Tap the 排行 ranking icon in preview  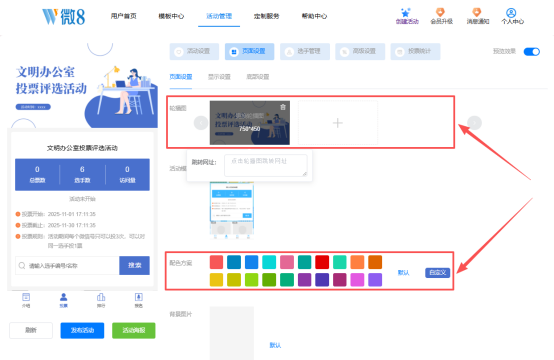101,297
